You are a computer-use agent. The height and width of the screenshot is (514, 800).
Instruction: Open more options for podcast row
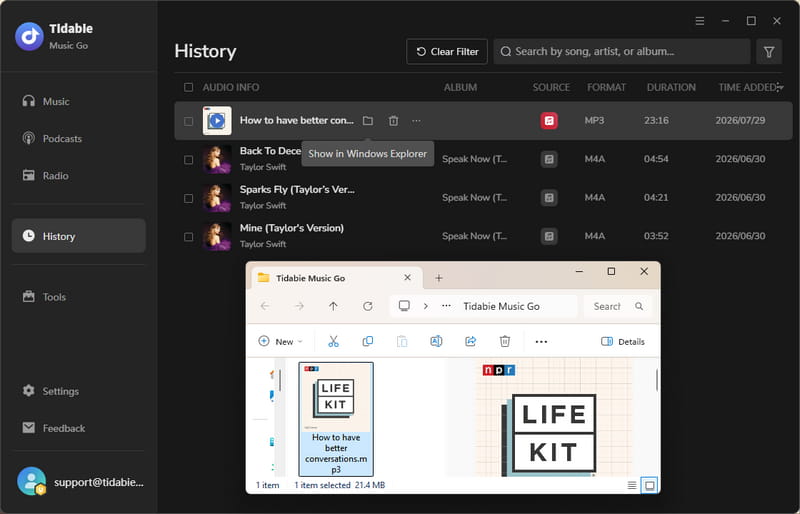click(x=416, y=121)
